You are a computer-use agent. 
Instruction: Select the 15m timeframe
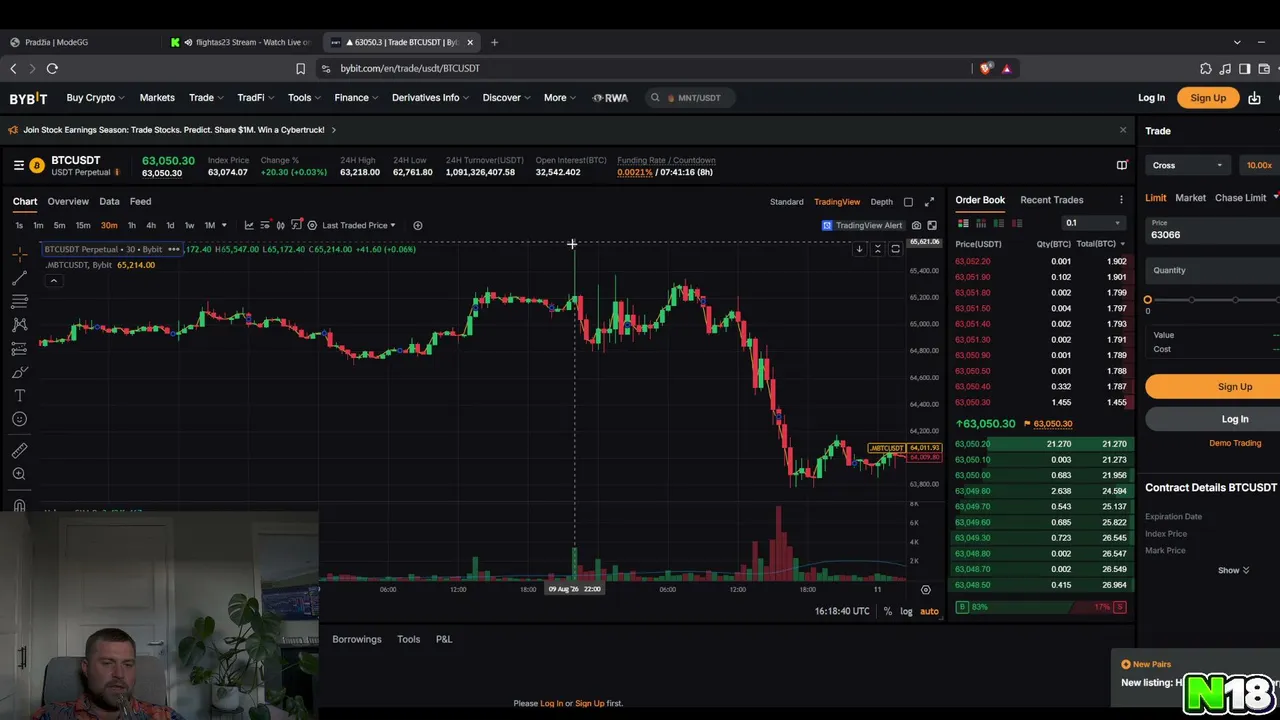point(83,225)
